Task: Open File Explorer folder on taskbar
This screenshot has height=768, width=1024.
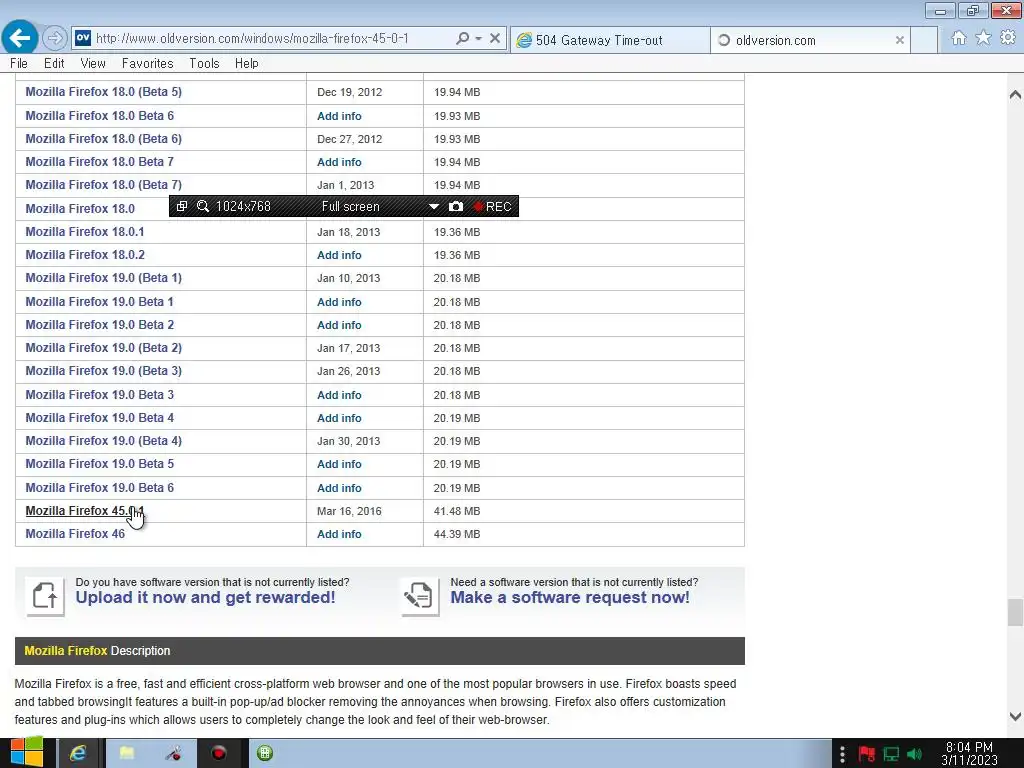Action: point(126,753)
